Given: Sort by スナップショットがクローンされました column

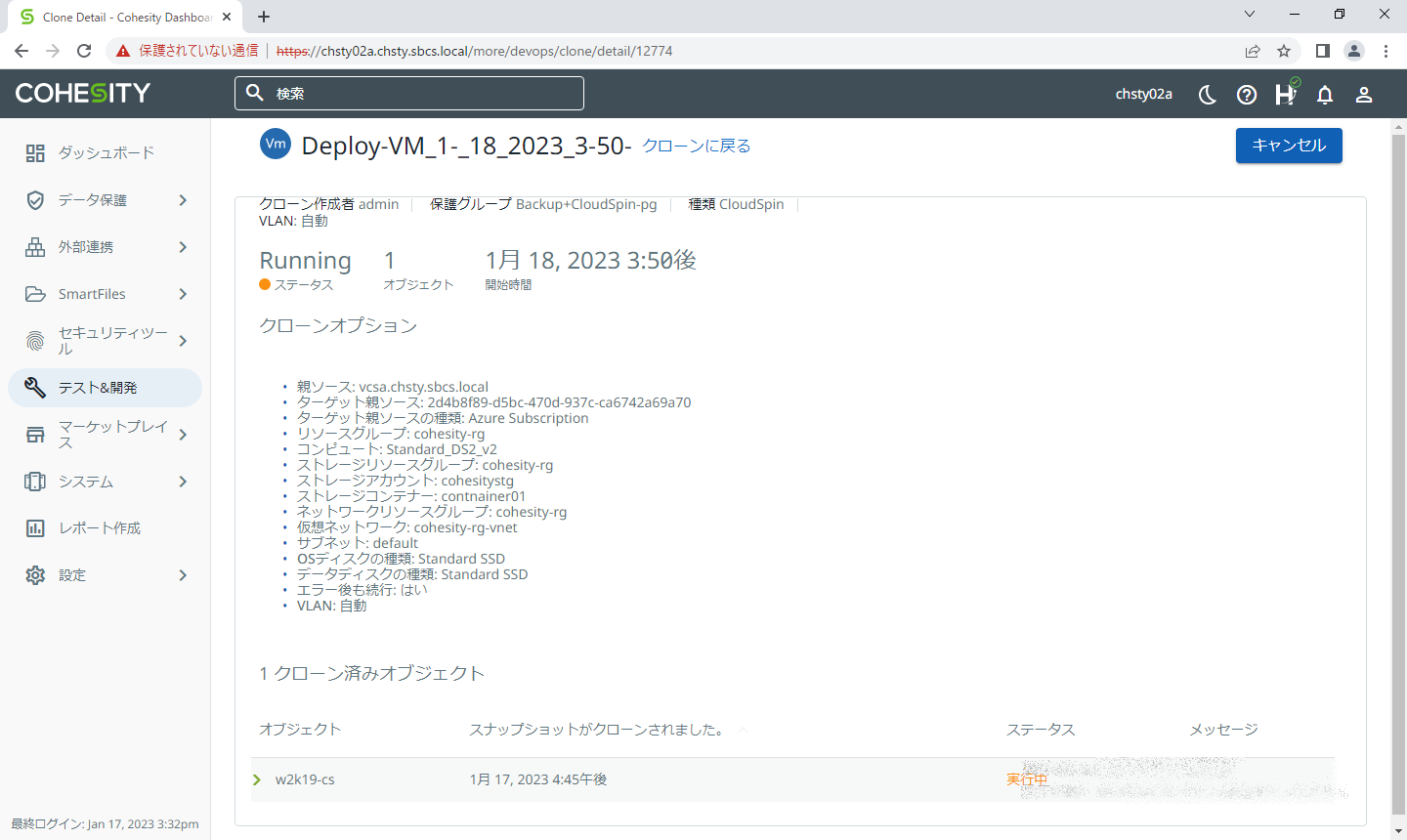Looking at the screenshot, I should pos(597,730).
